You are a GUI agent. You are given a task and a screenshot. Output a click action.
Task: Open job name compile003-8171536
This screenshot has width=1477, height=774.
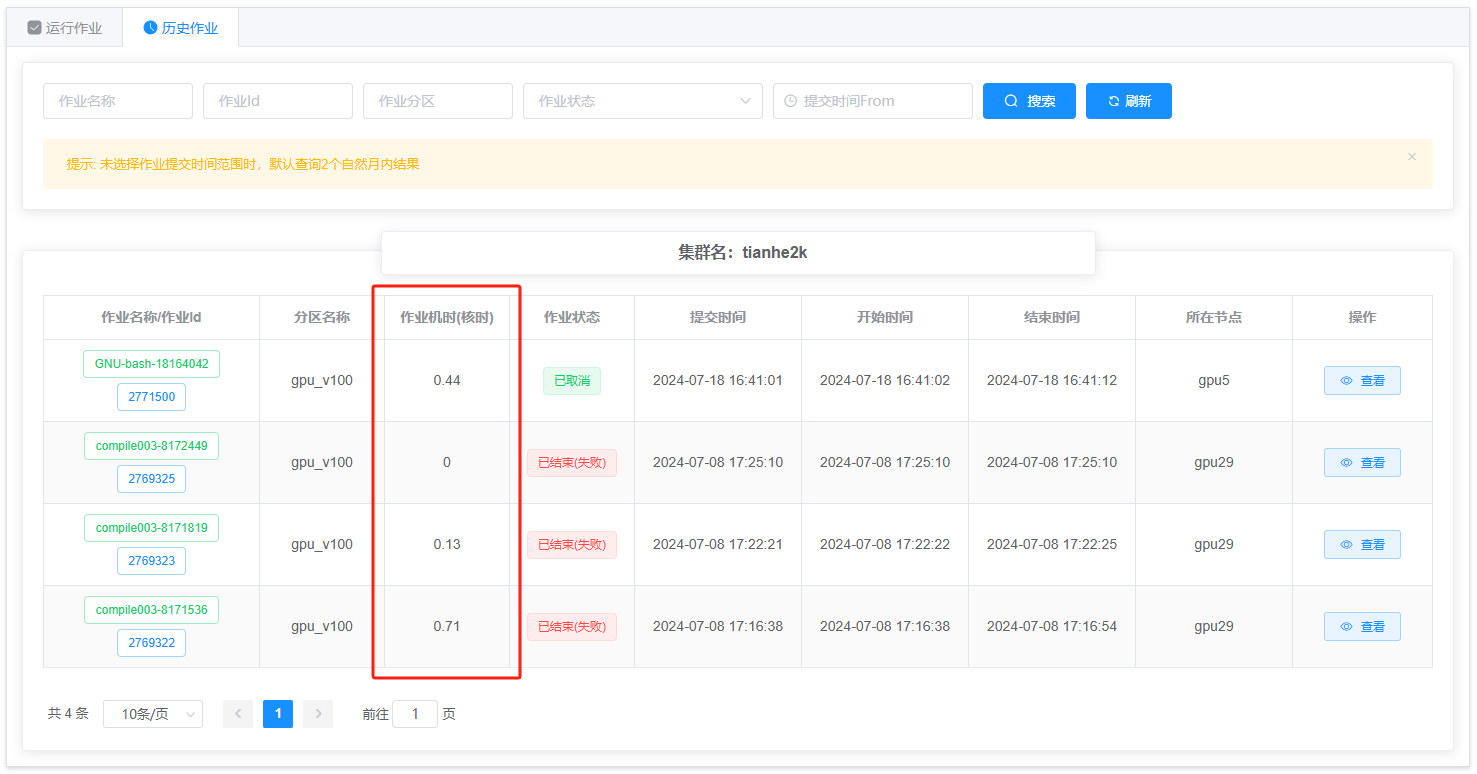pyautogui.click(x=151, y=610)
